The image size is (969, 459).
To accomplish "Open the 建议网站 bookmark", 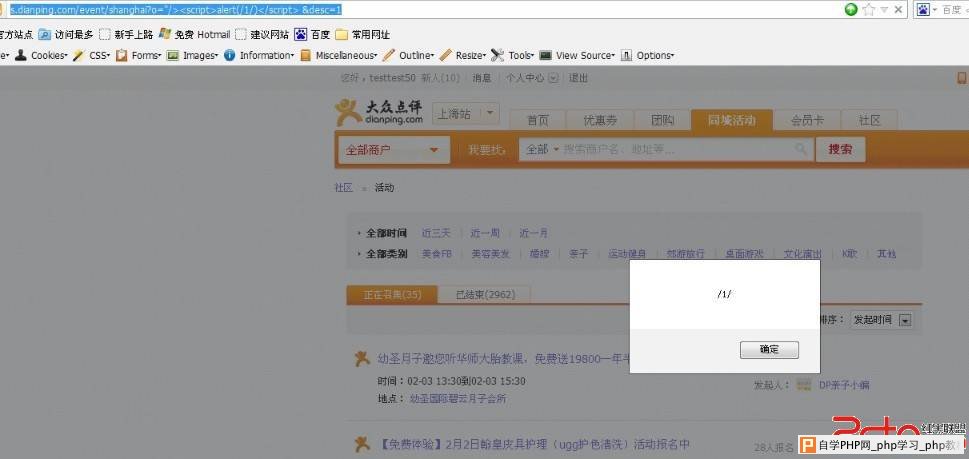I will (262, 35).
